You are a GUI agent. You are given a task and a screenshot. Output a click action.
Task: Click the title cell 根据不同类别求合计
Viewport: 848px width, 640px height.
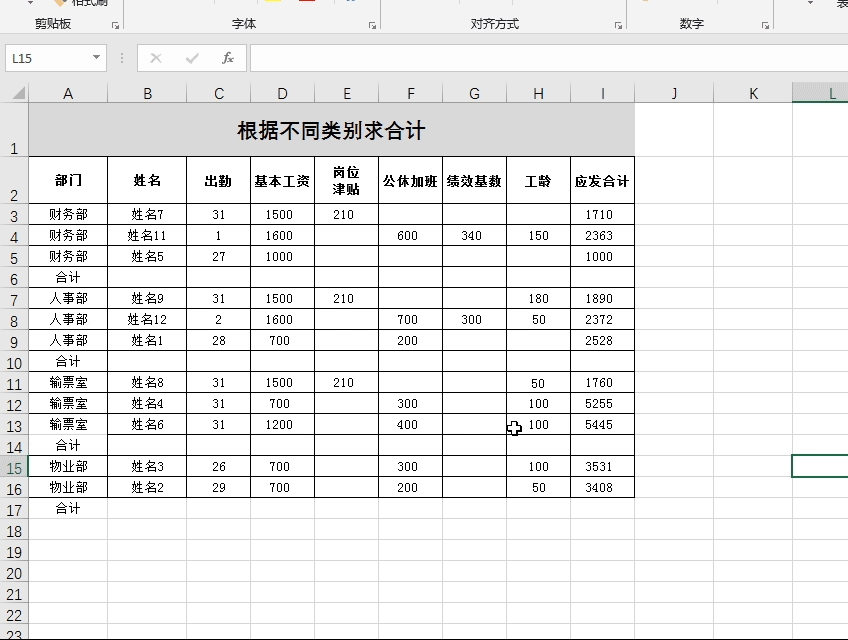coord(332,130)
